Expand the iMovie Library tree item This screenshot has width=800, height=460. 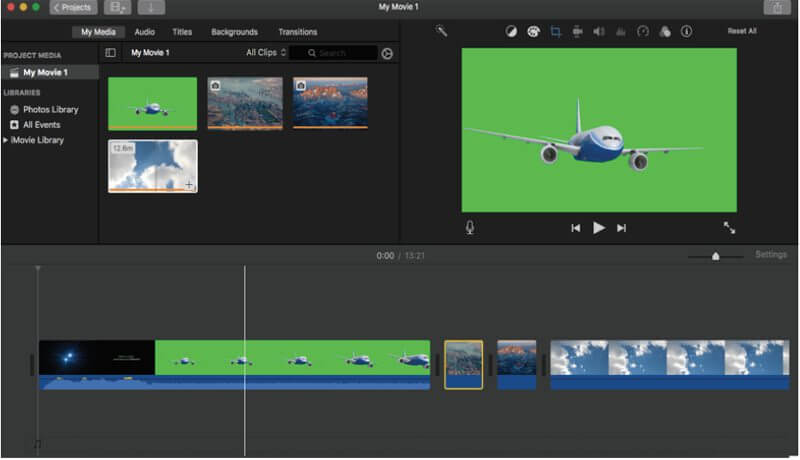pyautogui.click(x=5, y=140)
